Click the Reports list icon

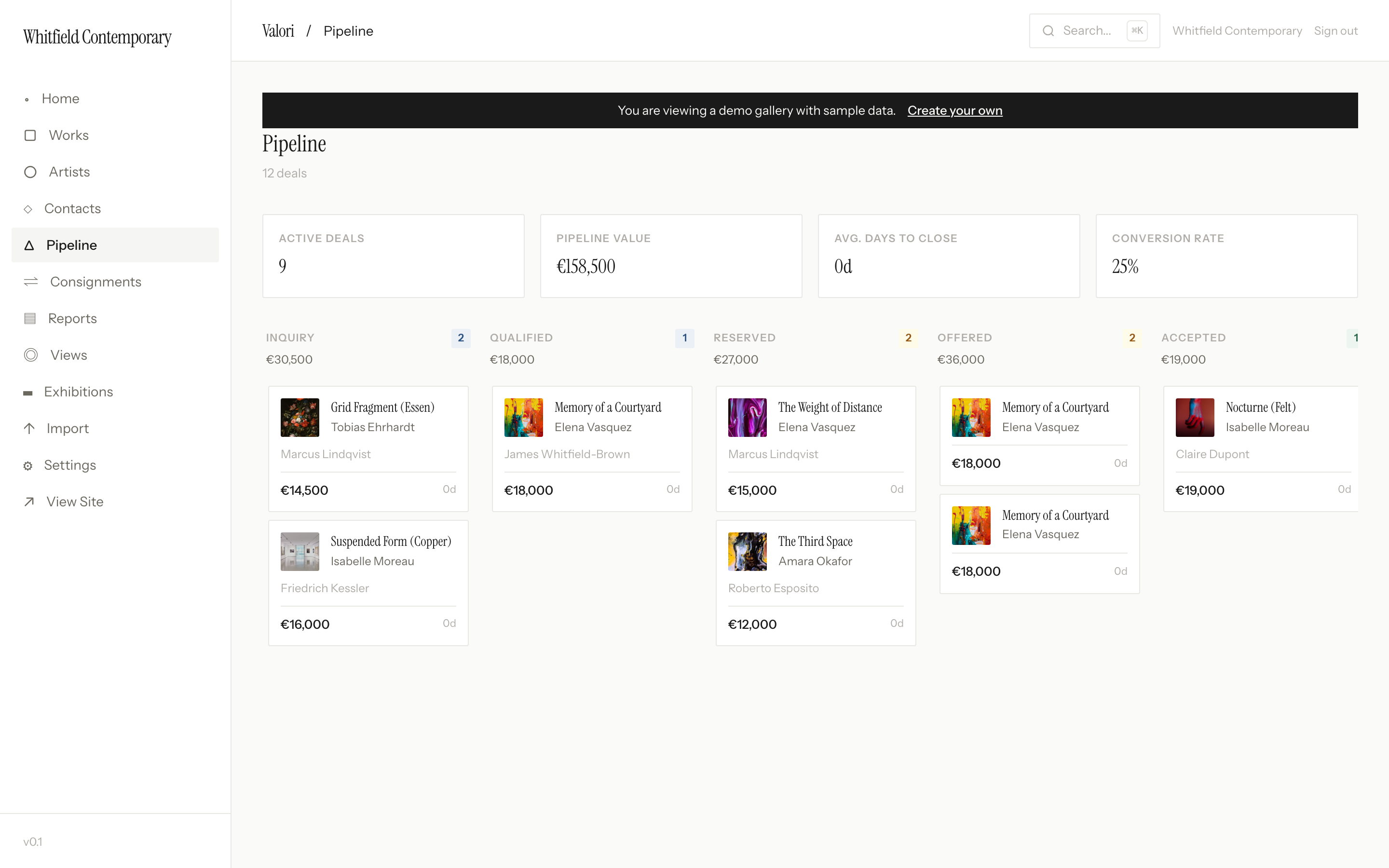tap(30, 319)
